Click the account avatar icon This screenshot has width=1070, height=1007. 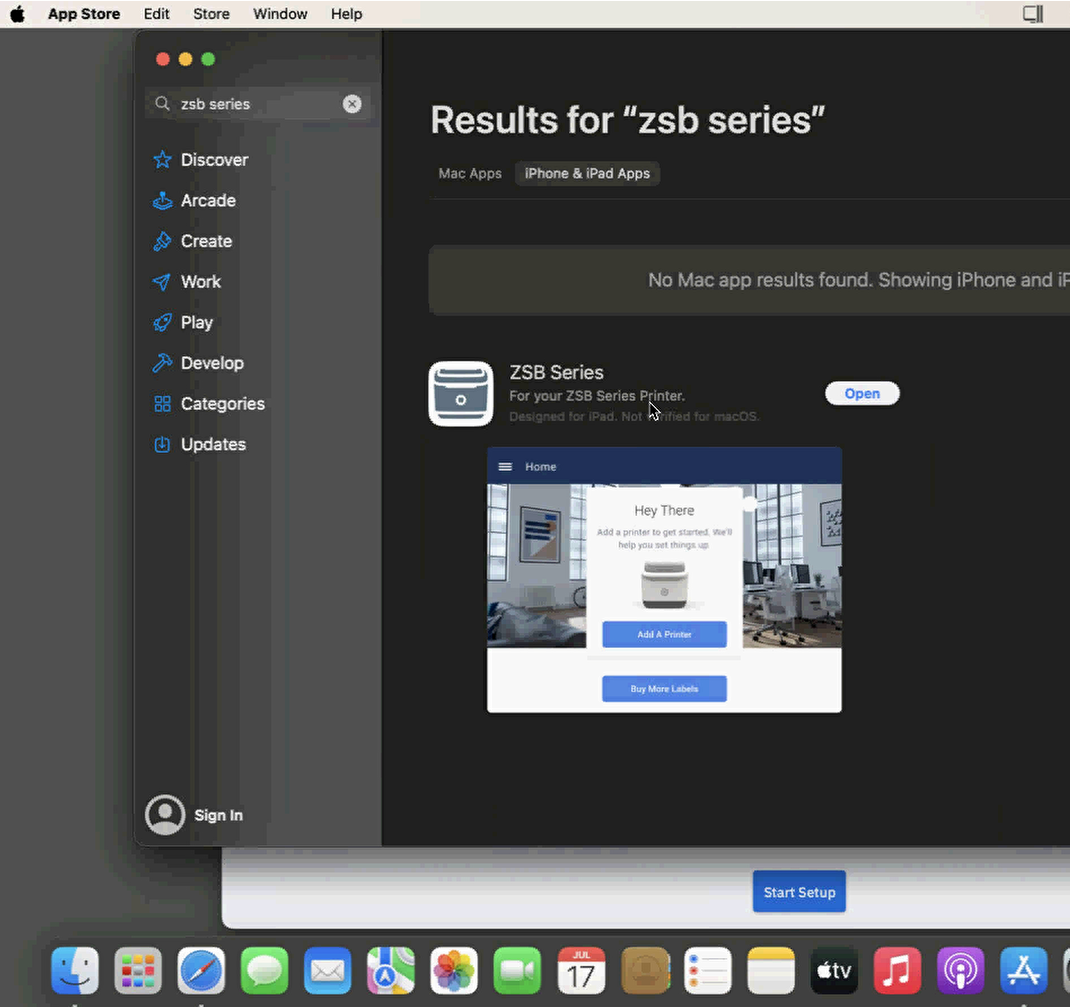[x=164, y=815]
